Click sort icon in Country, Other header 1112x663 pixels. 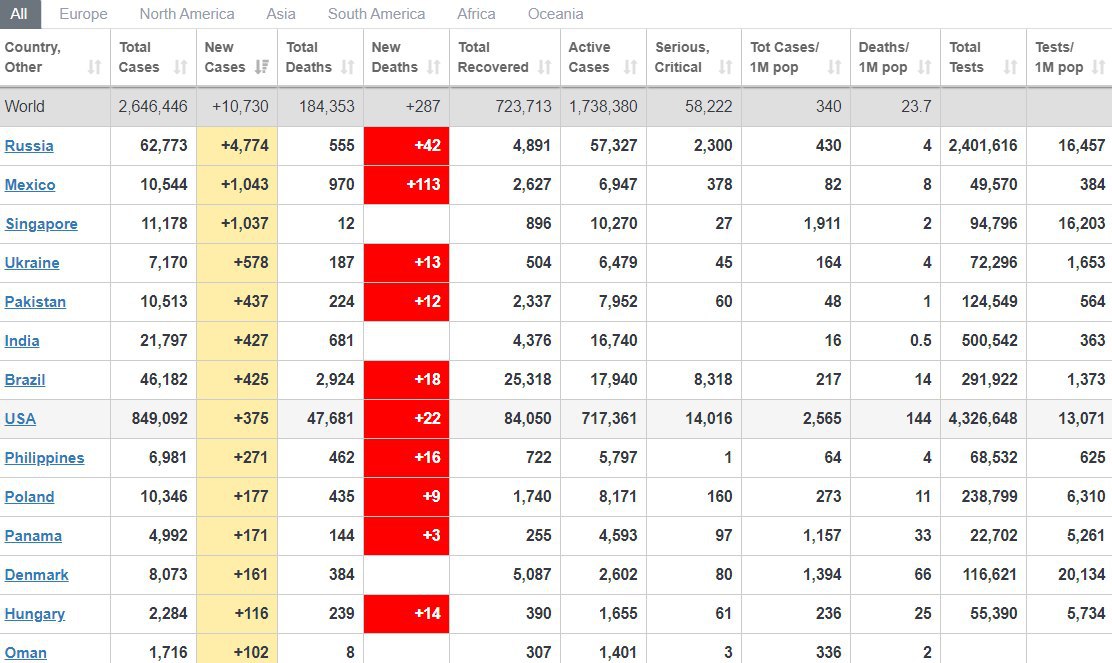(x=94, y=67)
